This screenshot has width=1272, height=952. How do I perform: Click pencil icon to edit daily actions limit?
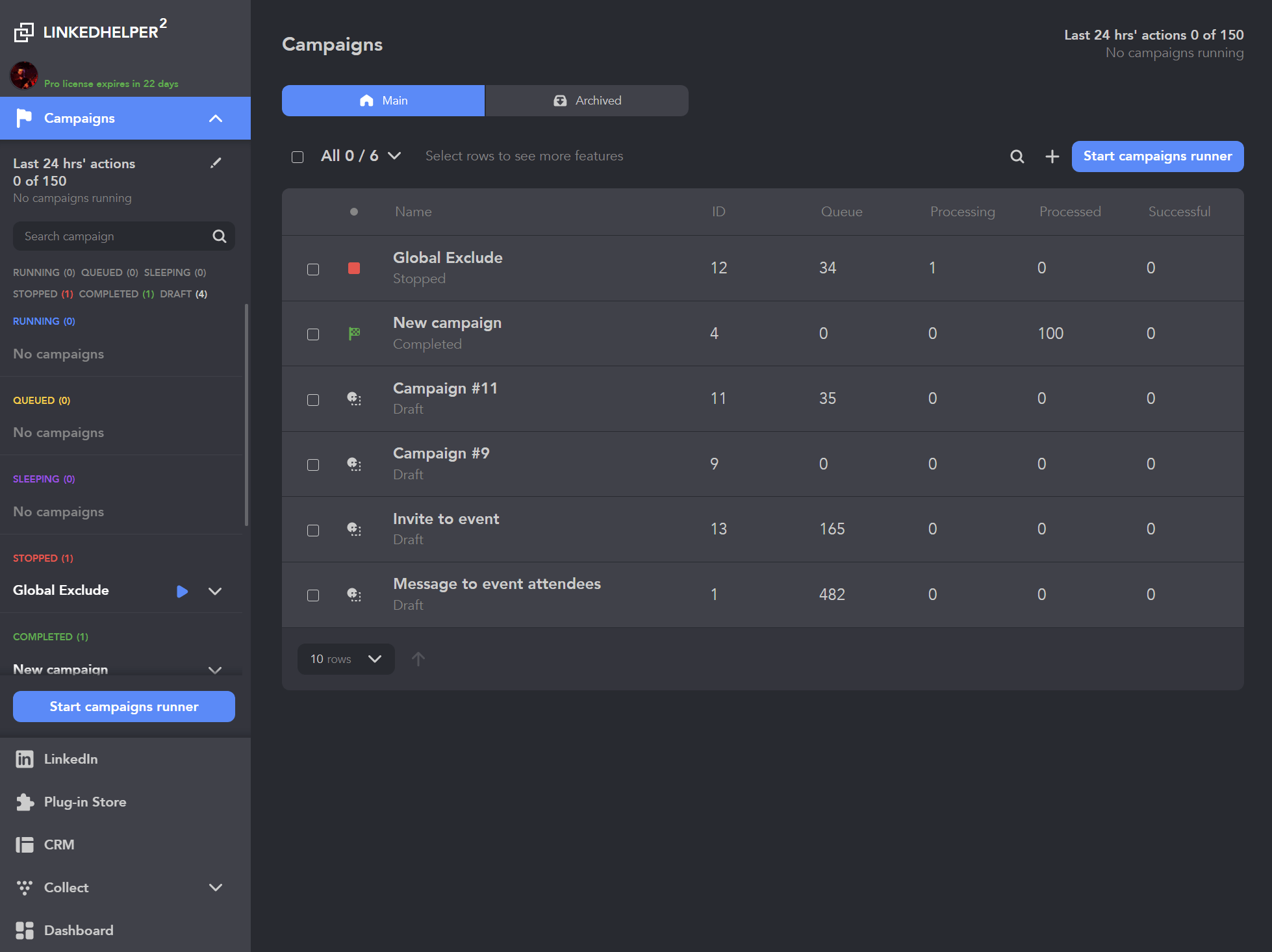[x=216, y=163]
